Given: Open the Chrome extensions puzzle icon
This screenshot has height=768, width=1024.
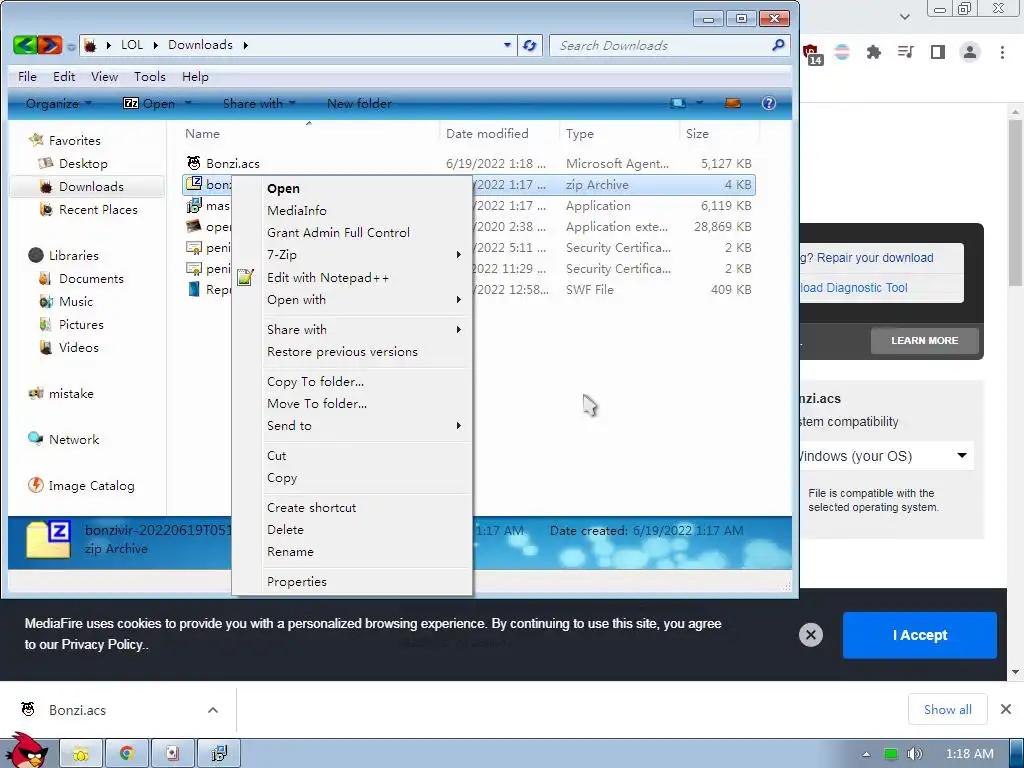Looking at the screenshot, I should point(874,52).
